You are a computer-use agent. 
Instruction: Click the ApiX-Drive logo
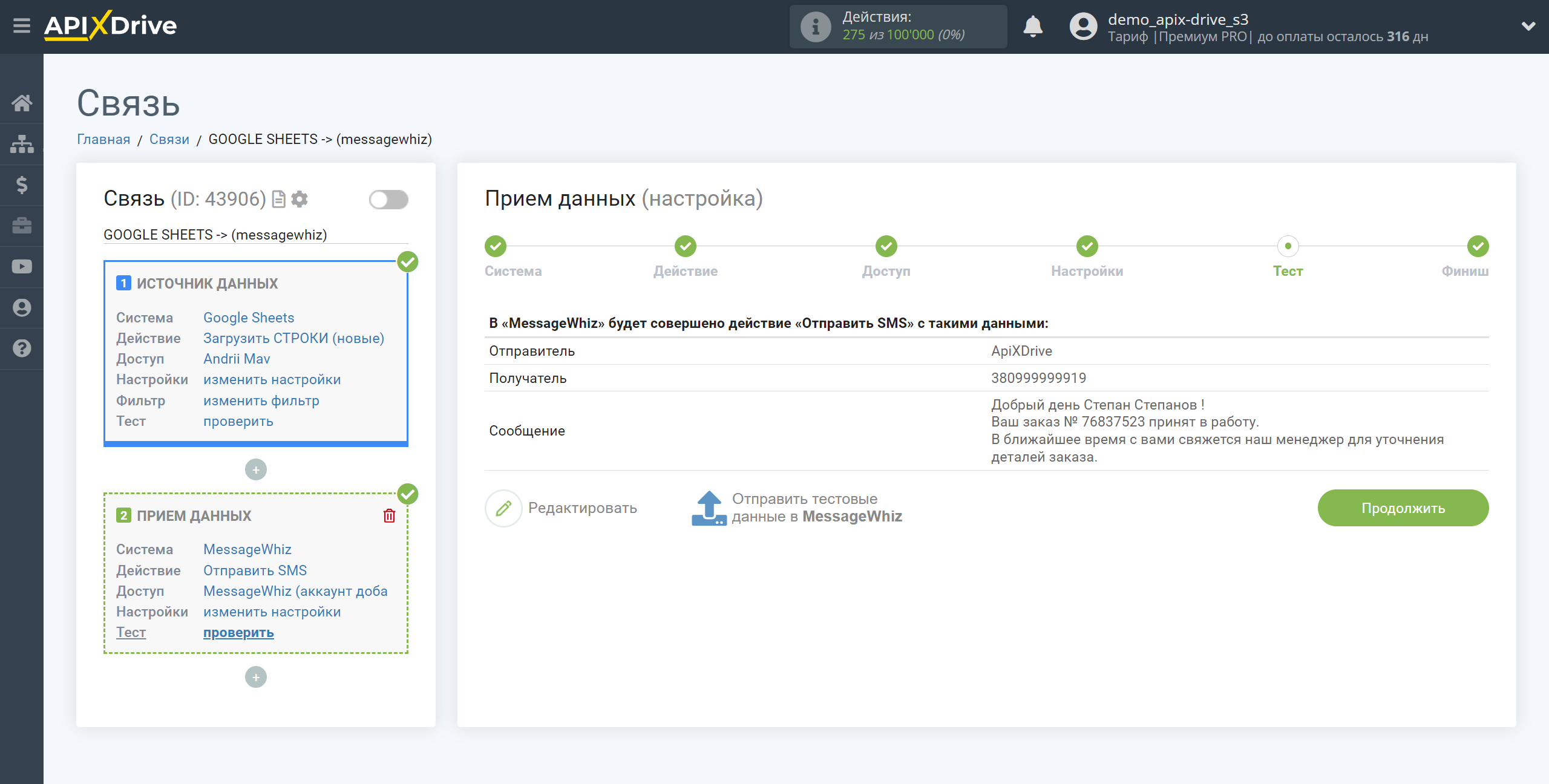click(111, 26)
